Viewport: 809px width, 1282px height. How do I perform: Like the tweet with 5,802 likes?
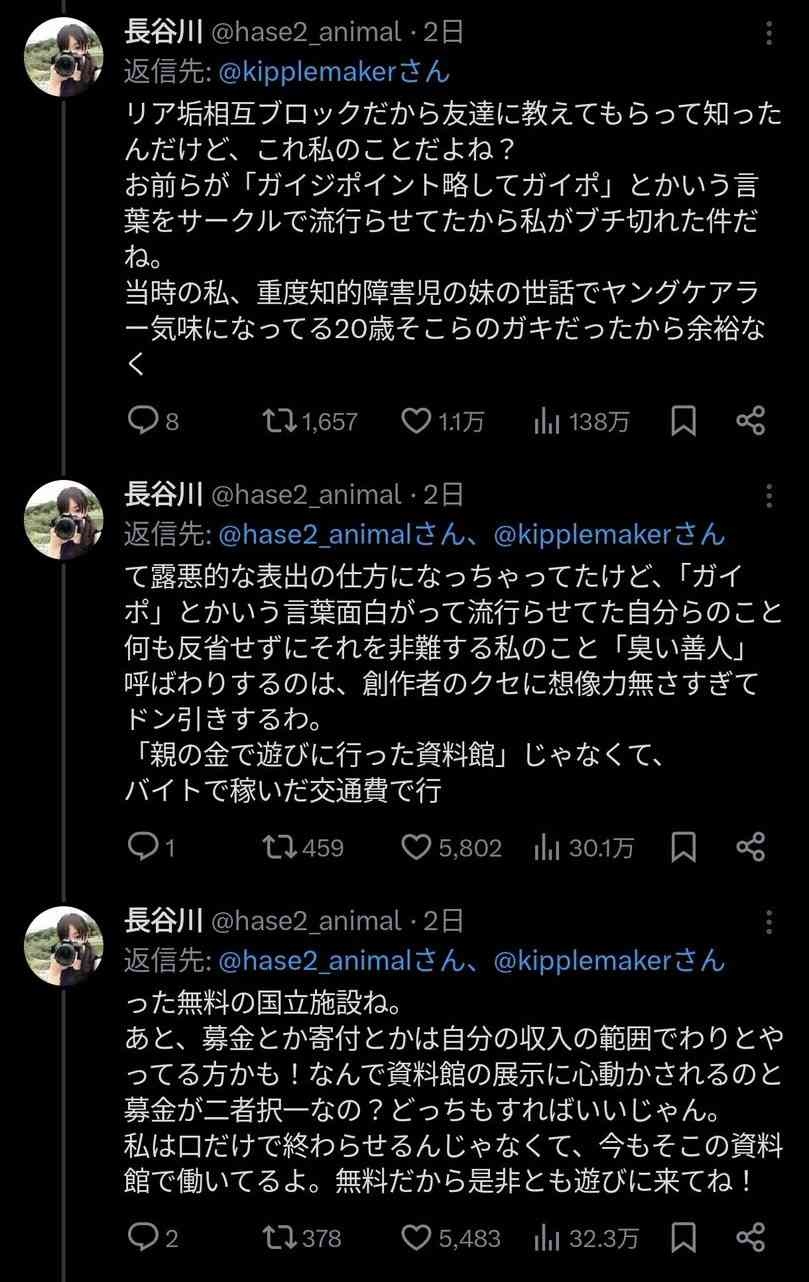[x=416, y=848]
